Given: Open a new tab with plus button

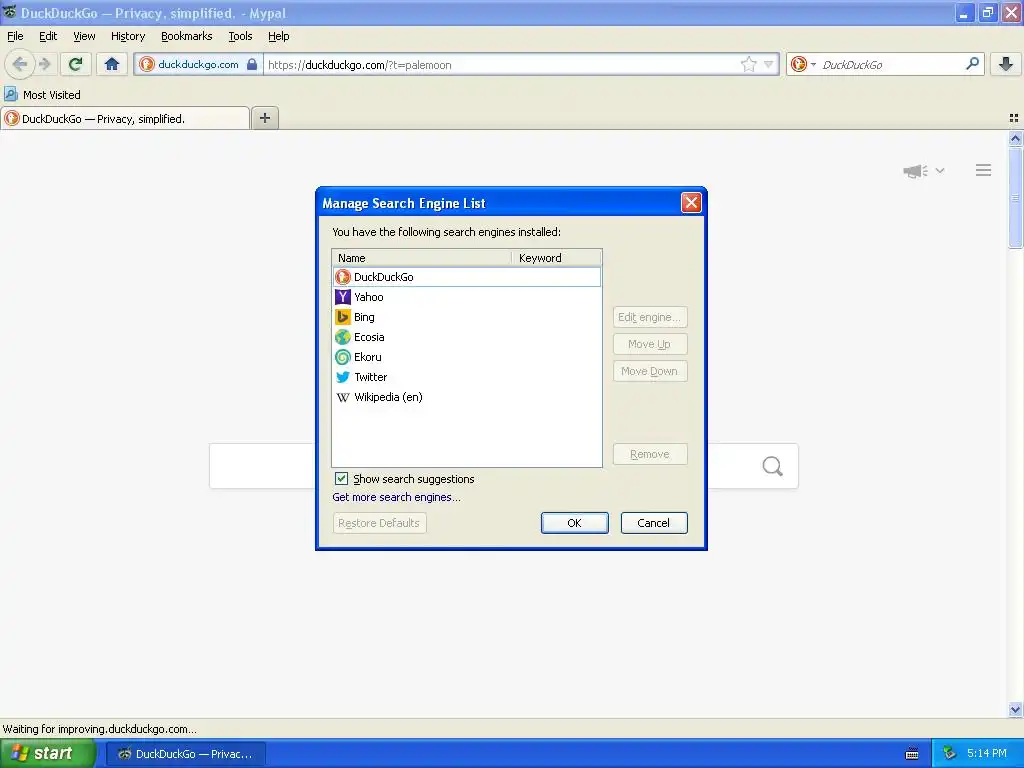Looking at the screenshot, I should tap(264, 118).
